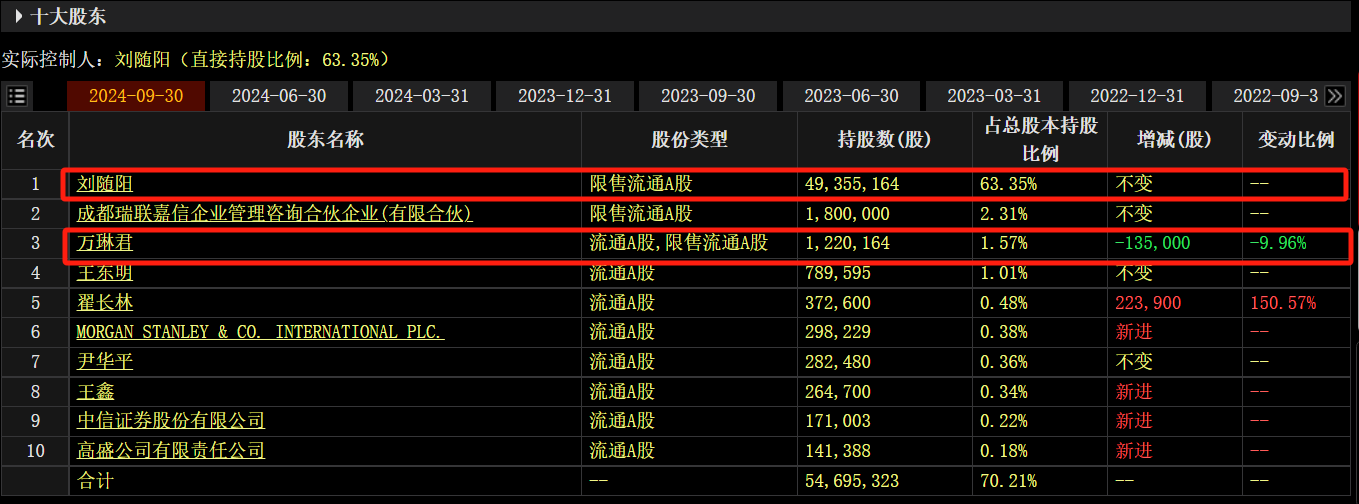The height and width of the screenshot is (504, 1359).
Task: View the 2023-06-30 shareholder tab
Action: click(x=851, y=96)
